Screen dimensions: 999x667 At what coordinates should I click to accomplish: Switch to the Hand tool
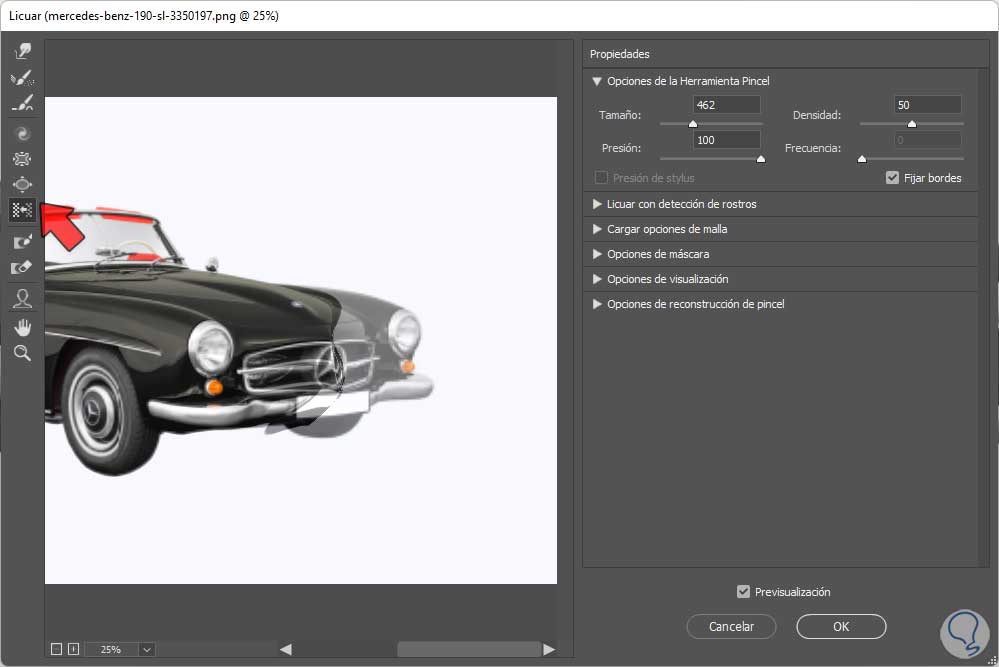tap(22, 327)
